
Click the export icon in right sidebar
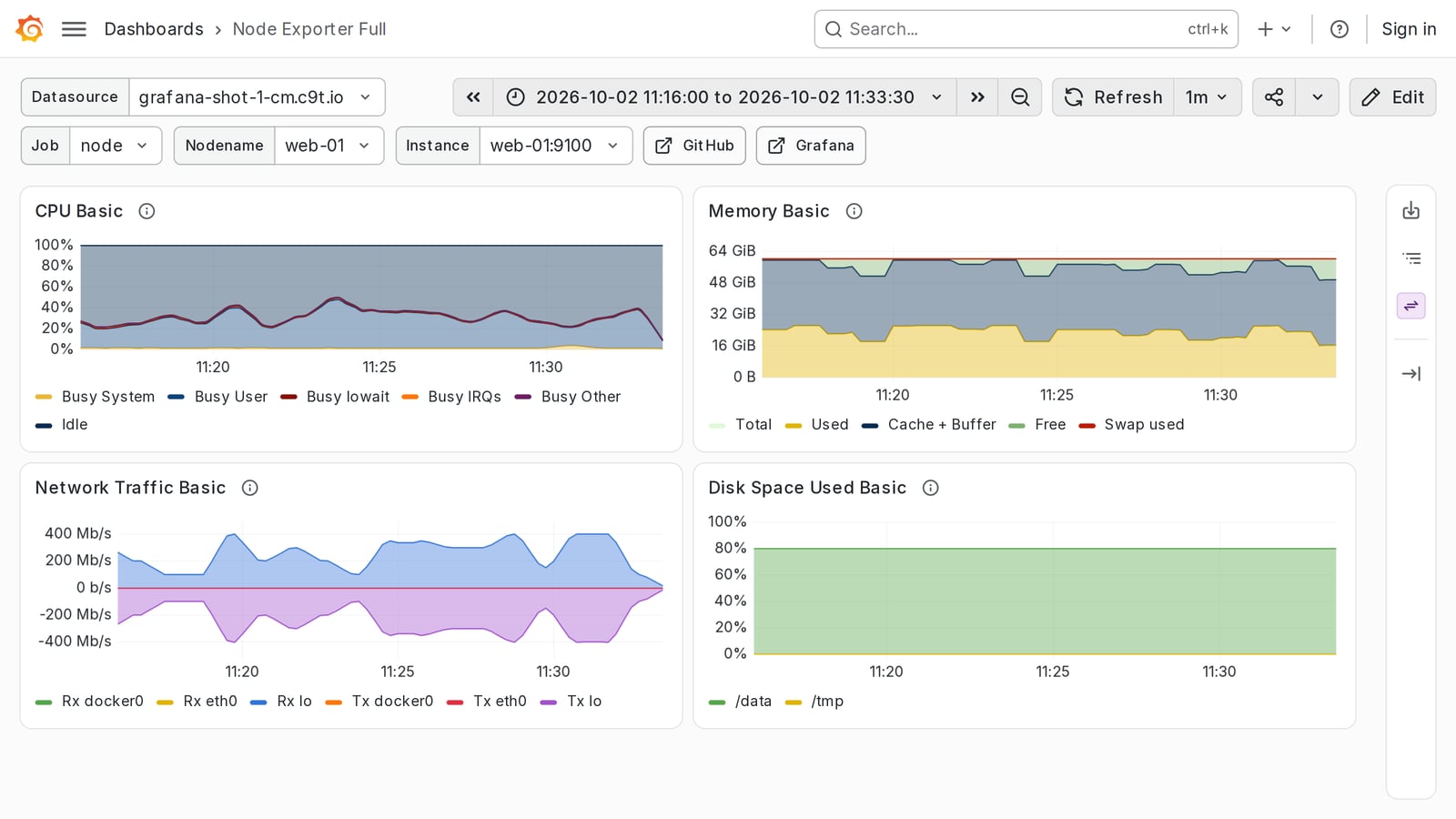1411,211
